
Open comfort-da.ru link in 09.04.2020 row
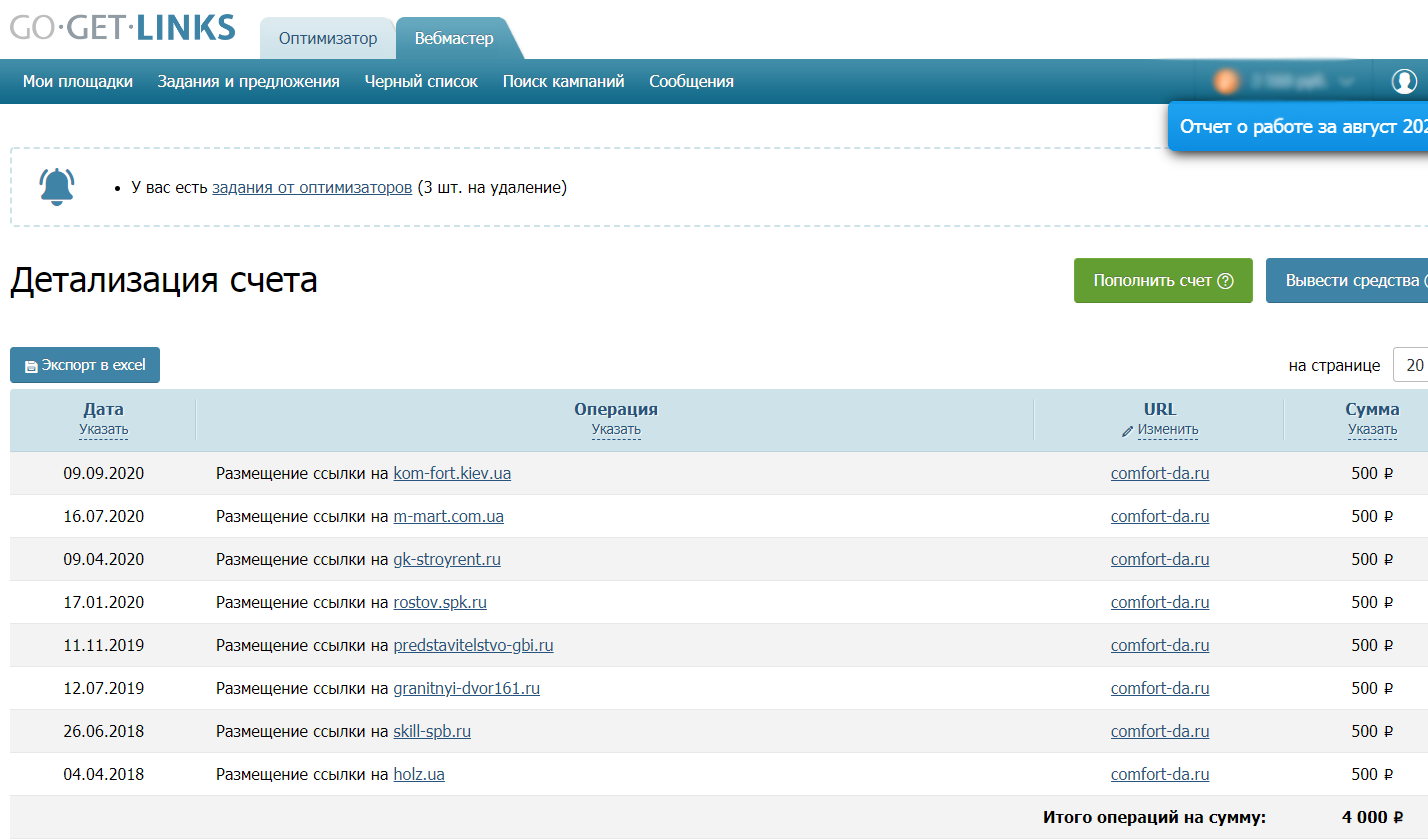pos(1160,559)
